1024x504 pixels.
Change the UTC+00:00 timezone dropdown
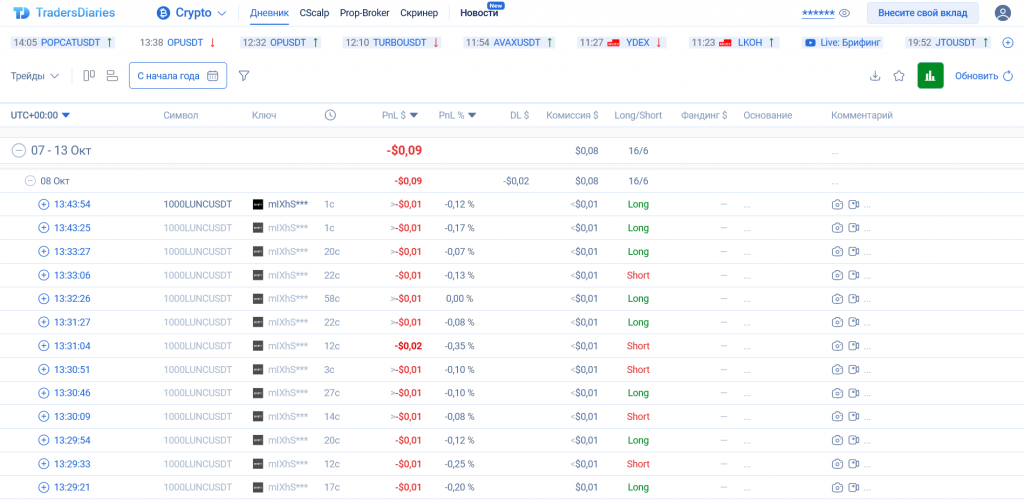pyautogui.click(x=40, y=115)
